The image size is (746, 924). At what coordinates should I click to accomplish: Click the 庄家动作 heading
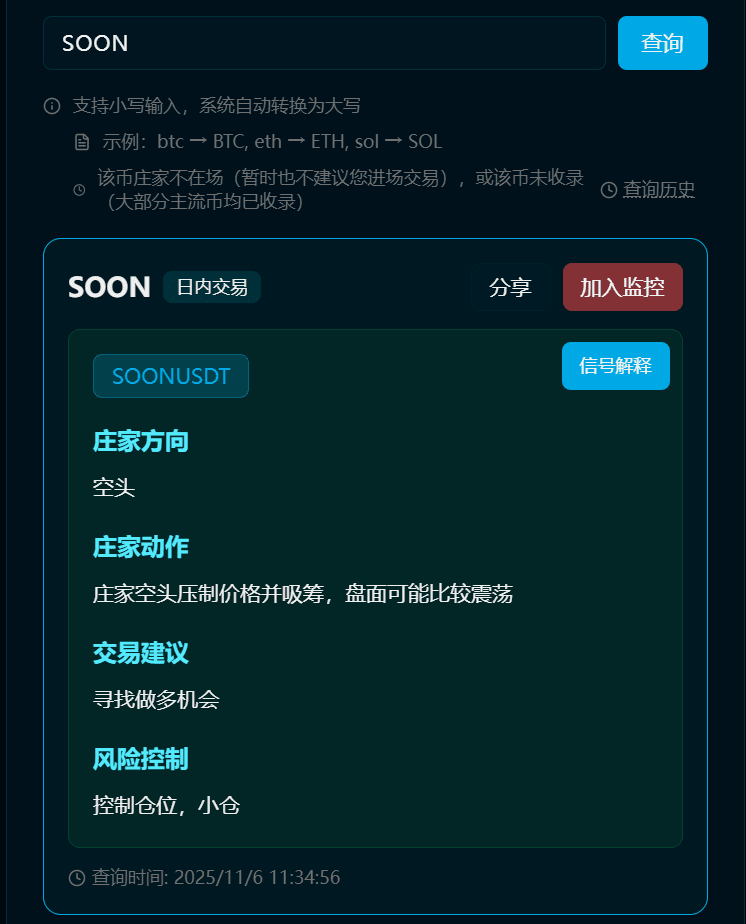click(x=140, y=547)
